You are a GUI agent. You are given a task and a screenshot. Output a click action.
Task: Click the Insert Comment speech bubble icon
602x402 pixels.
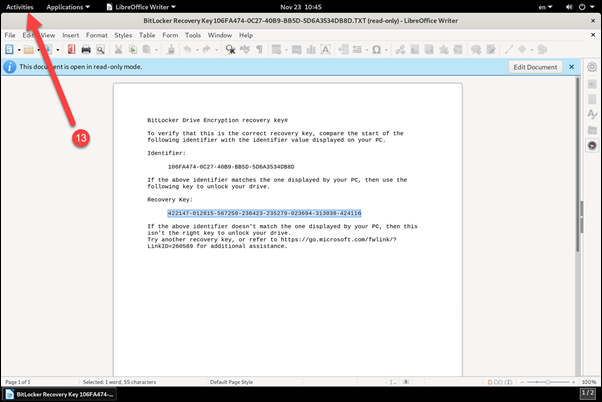[x=476, y=50]
